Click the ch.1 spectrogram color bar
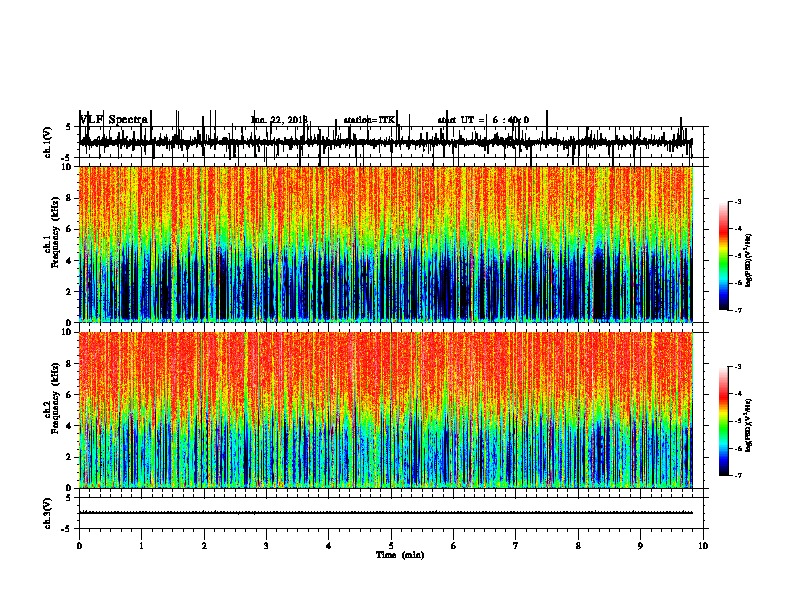 (723, 256)
